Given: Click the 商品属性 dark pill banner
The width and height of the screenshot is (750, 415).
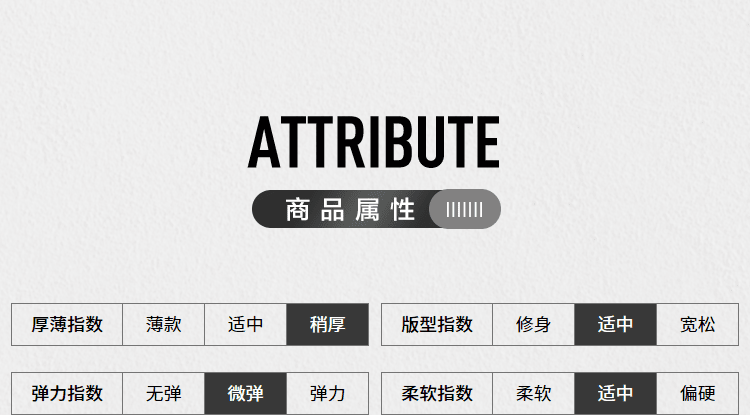Looking at the screenshot, I should pos(376,209).
